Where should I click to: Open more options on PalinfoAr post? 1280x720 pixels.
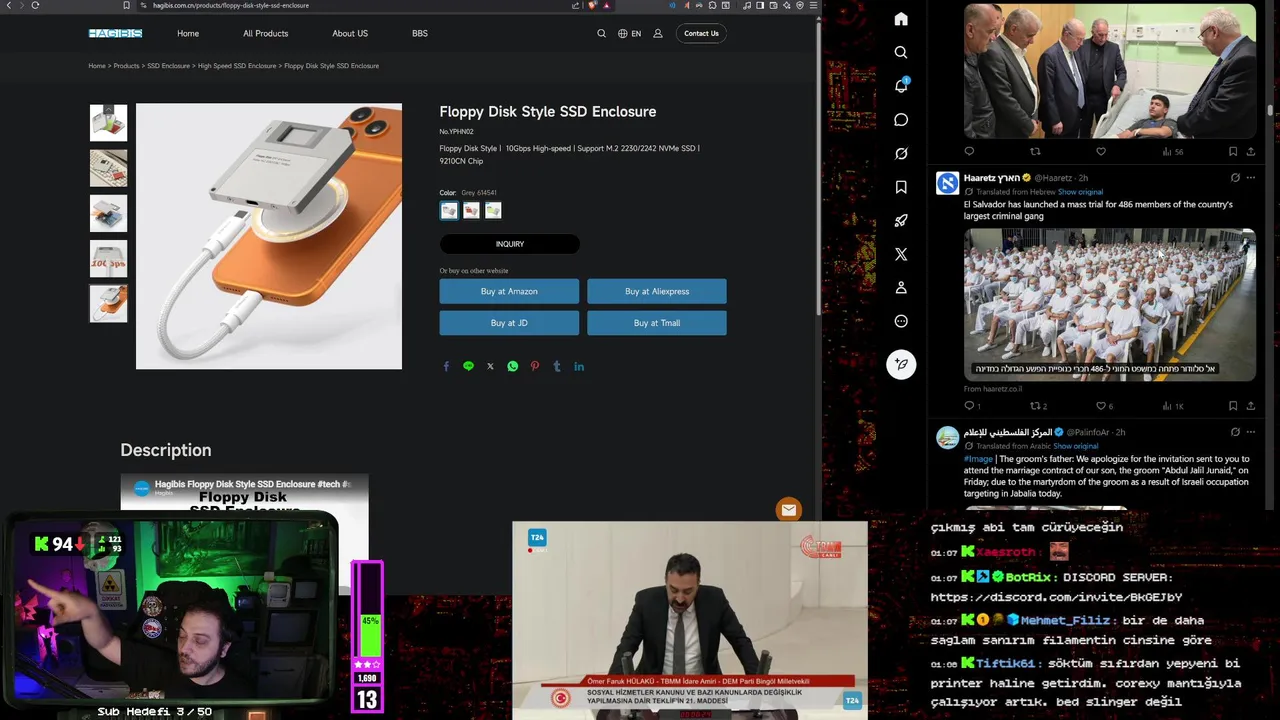[1250, 432]
